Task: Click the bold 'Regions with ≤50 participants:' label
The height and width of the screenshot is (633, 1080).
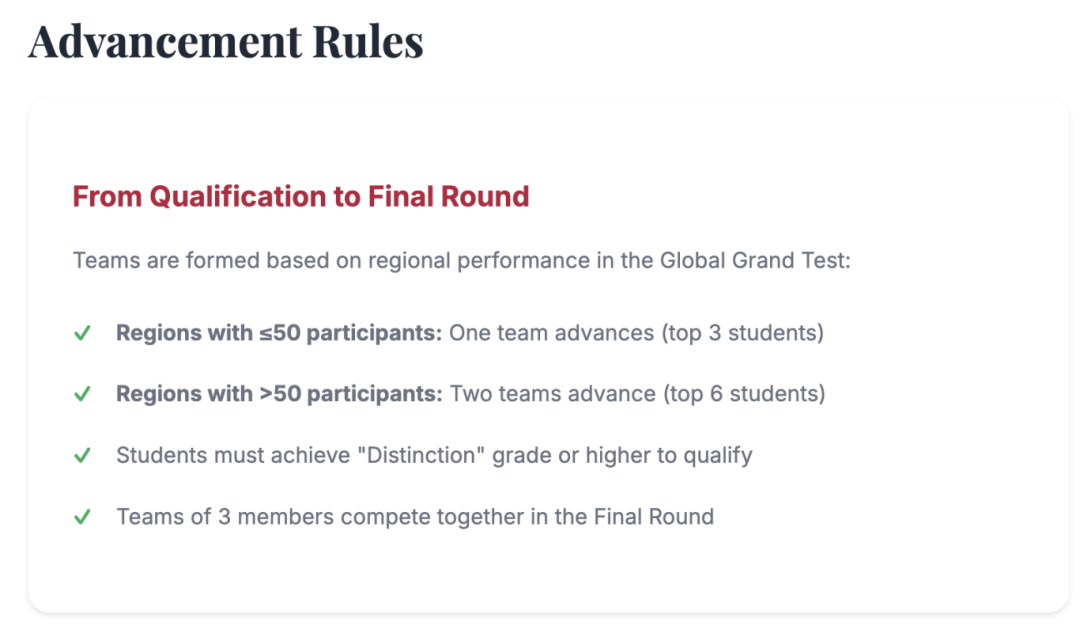Action: [x=279, y=333]
